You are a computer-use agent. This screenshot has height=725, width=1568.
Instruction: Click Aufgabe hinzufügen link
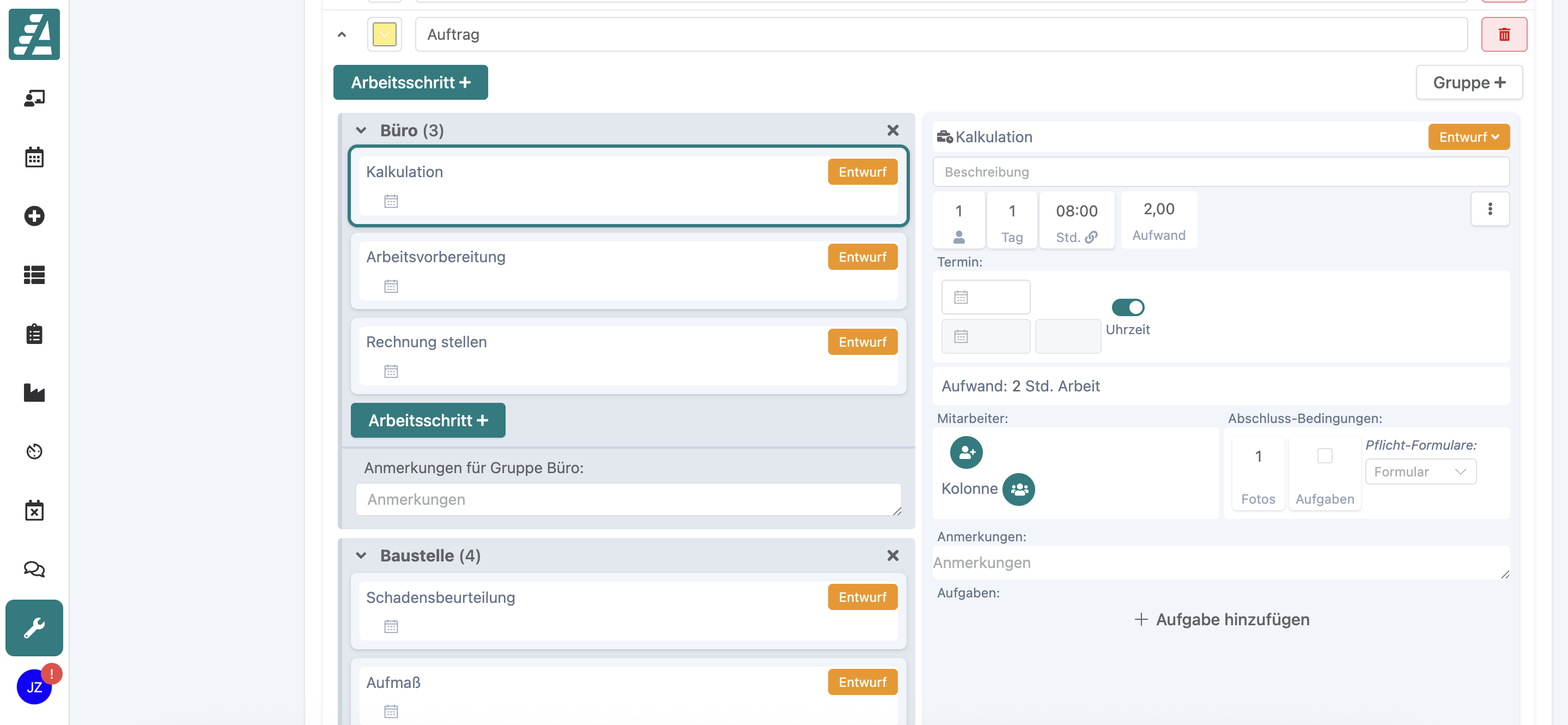(1221, 620)
